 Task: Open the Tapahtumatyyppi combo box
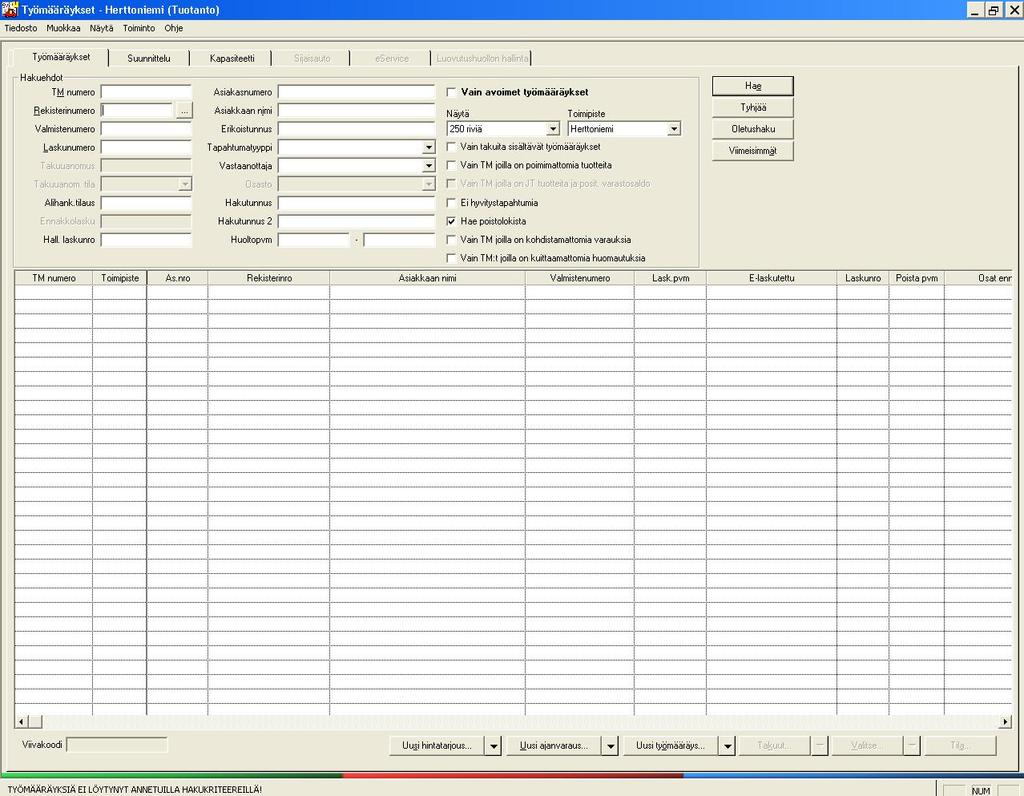coord(428,148)
